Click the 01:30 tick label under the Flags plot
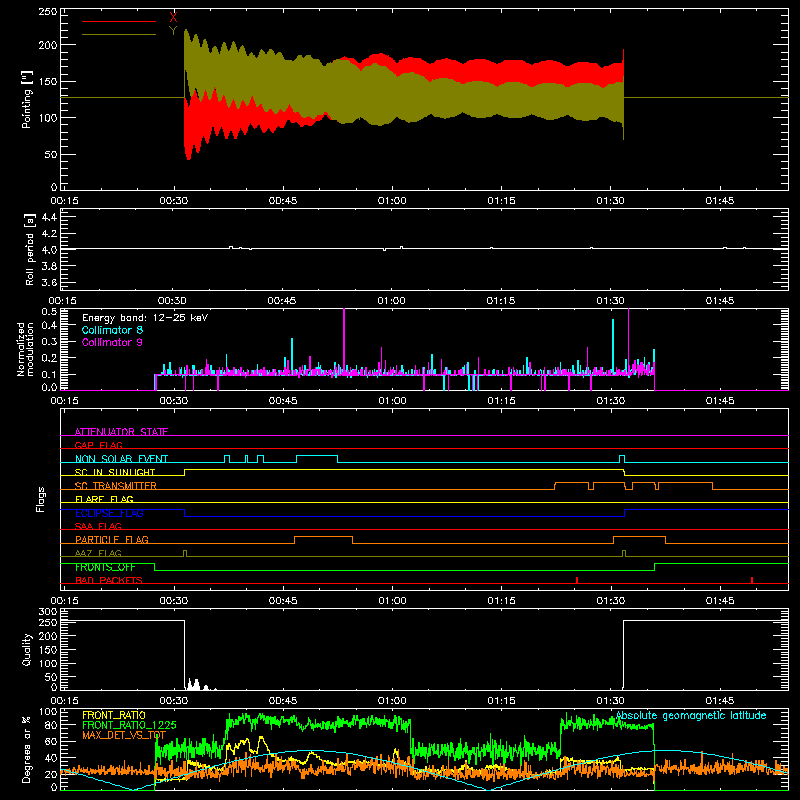Viewport: 800px width, 800px height. tap(610, 601)
